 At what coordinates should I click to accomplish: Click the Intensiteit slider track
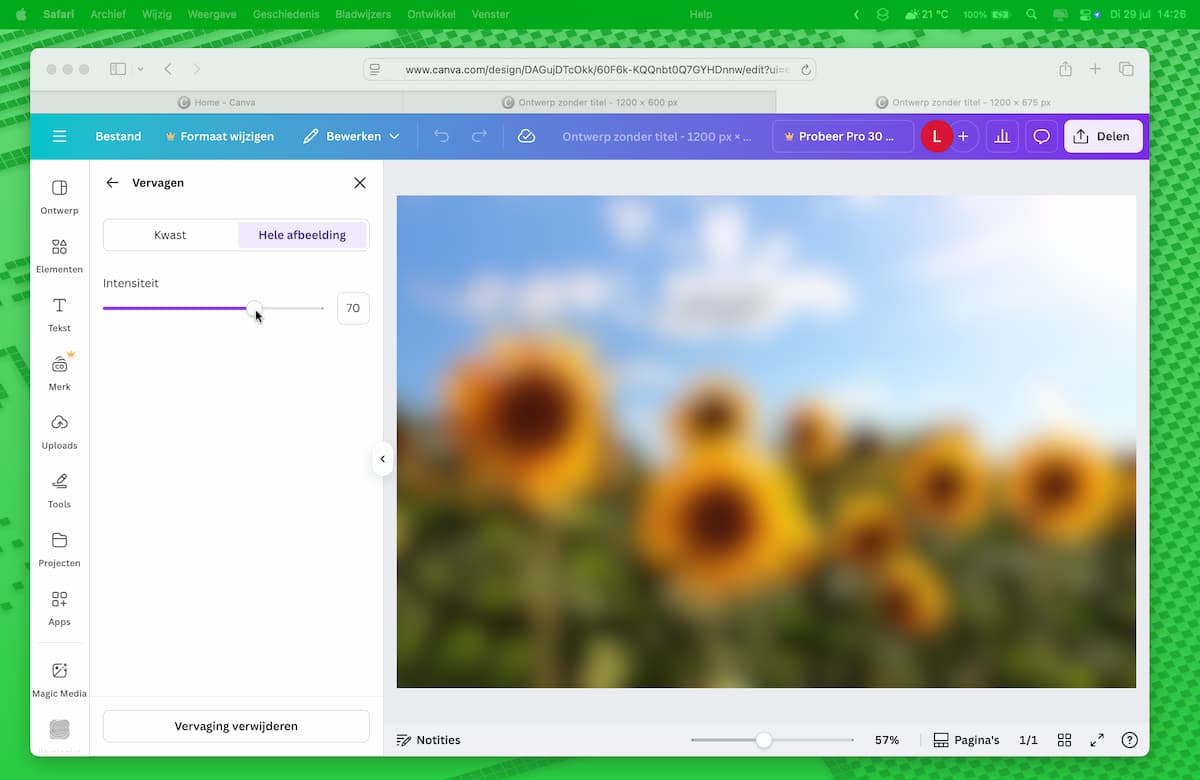click(x=290, y=308)
